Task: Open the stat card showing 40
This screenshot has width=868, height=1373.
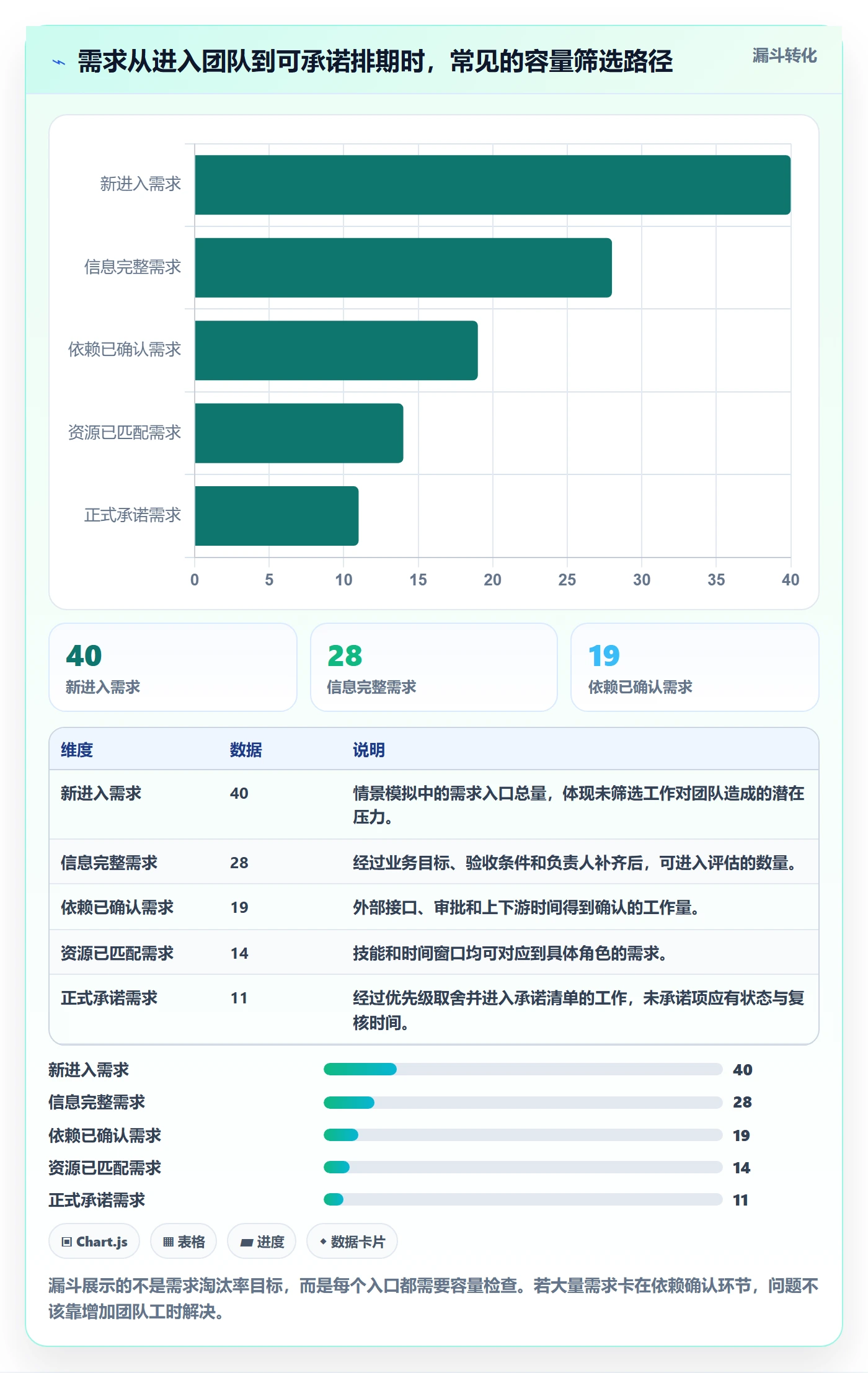Action: [x=173, y=667]
